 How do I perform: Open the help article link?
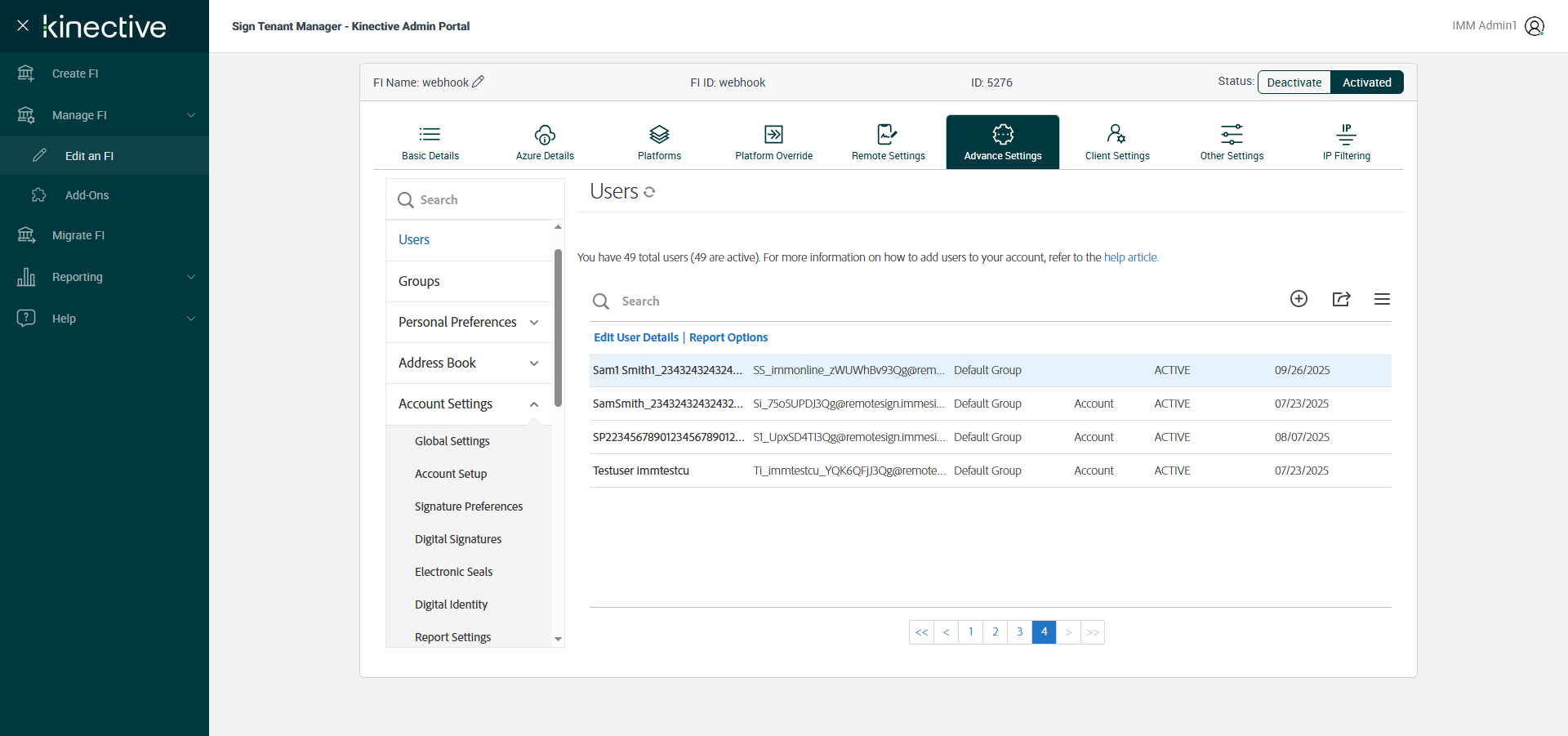click(1130, 257)
